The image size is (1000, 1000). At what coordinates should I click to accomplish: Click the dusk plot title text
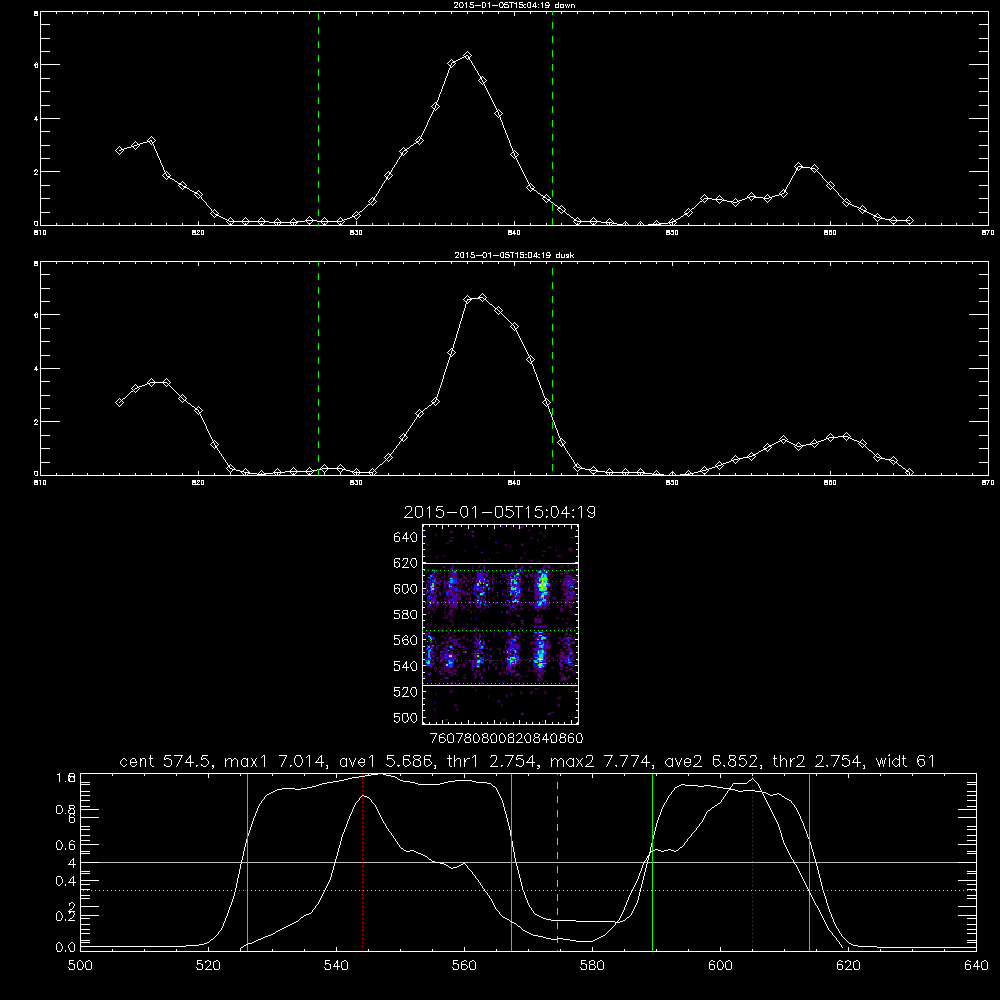514,255
